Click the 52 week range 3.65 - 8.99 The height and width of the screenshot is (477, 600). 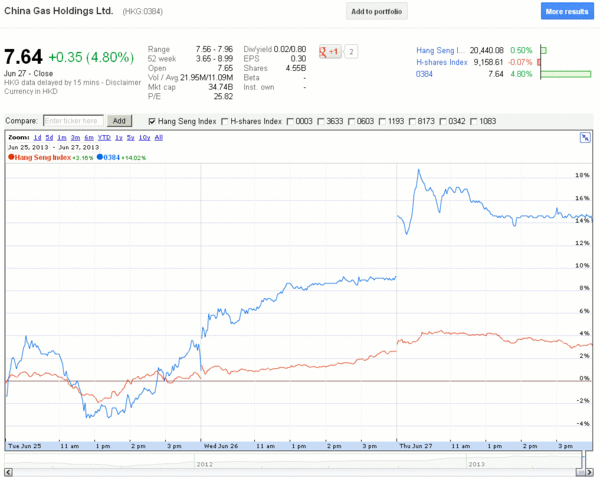pyautogui.click(x=214, y=59)
